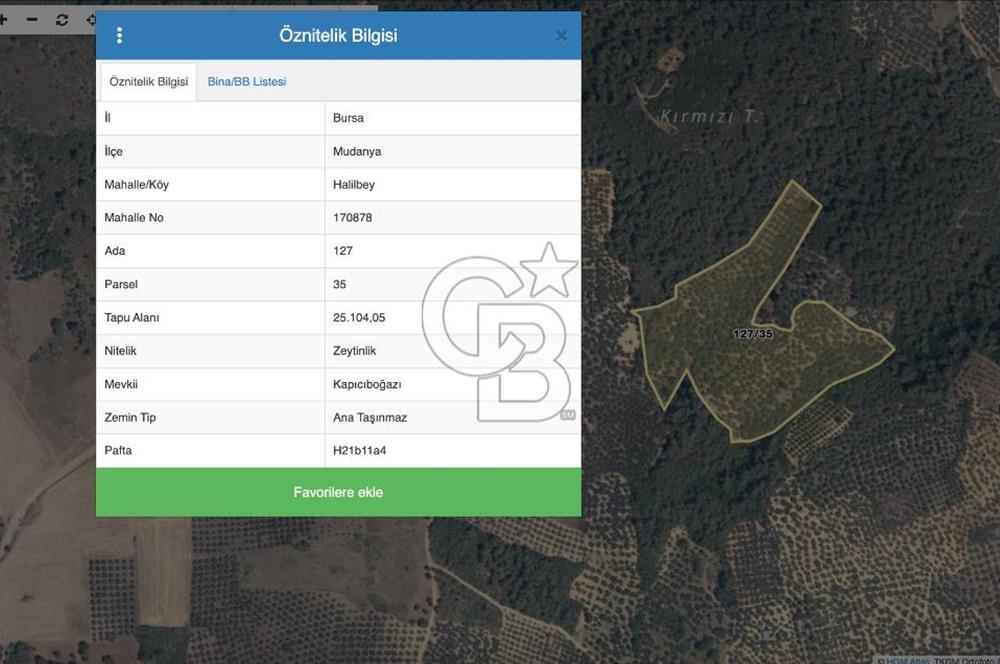Click the Pafta value H21b11a4

[x=360, y=451]
